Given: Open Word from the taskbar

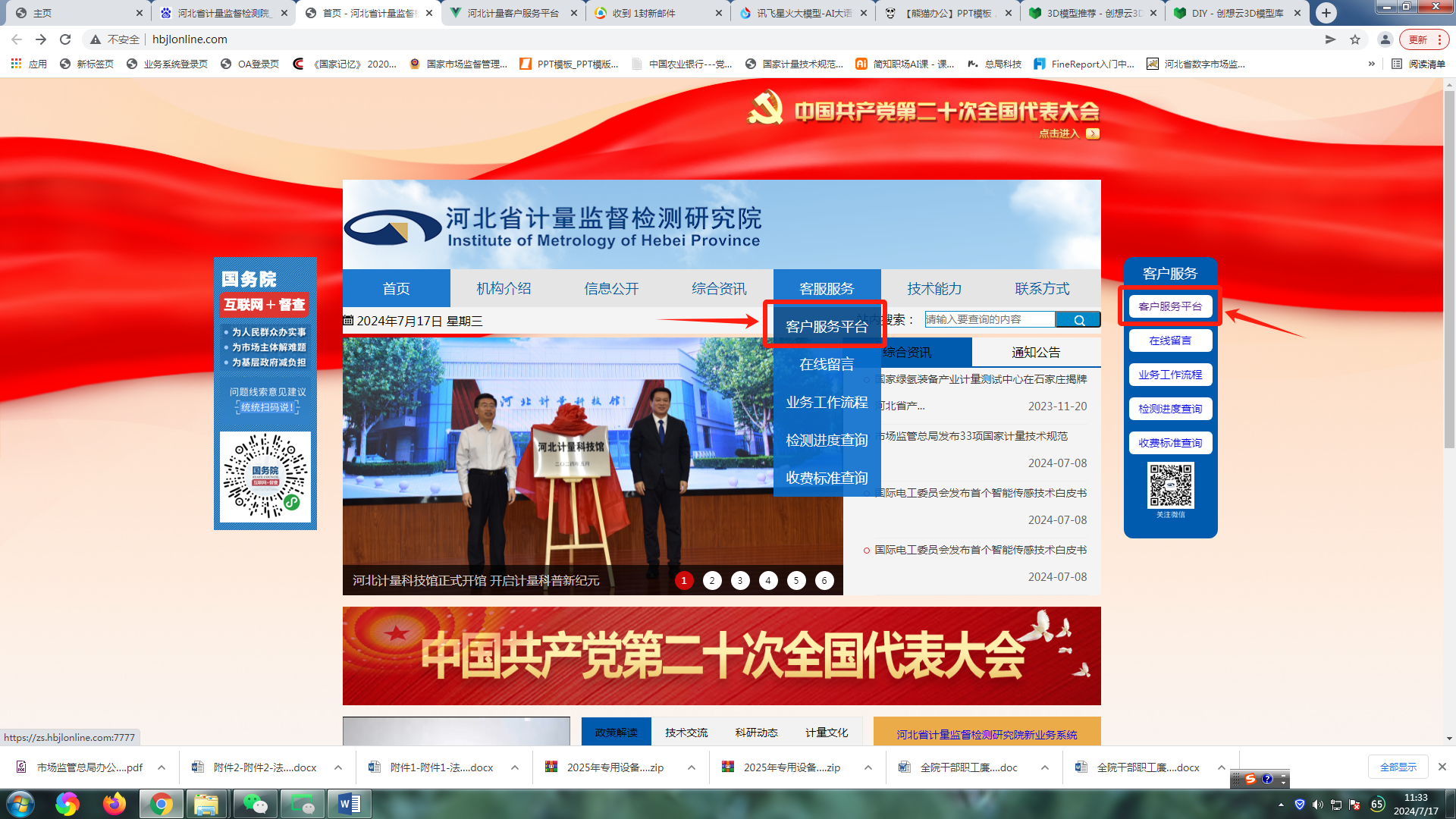Looking at the screenshot, I should [x=349, y=804].
